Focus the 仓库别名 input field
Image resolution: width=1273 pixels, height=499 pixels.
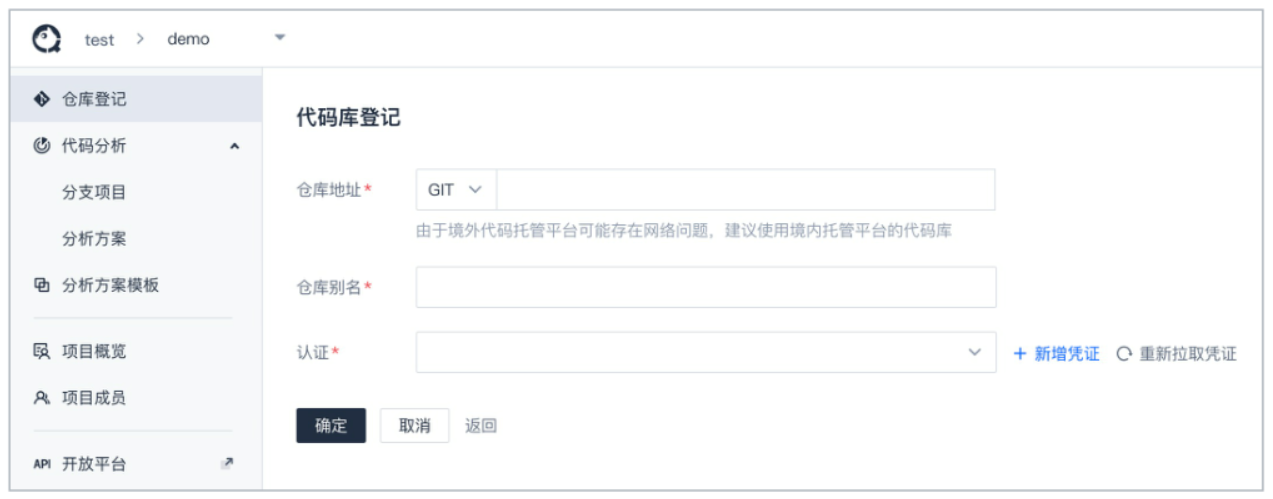(706, 287)
